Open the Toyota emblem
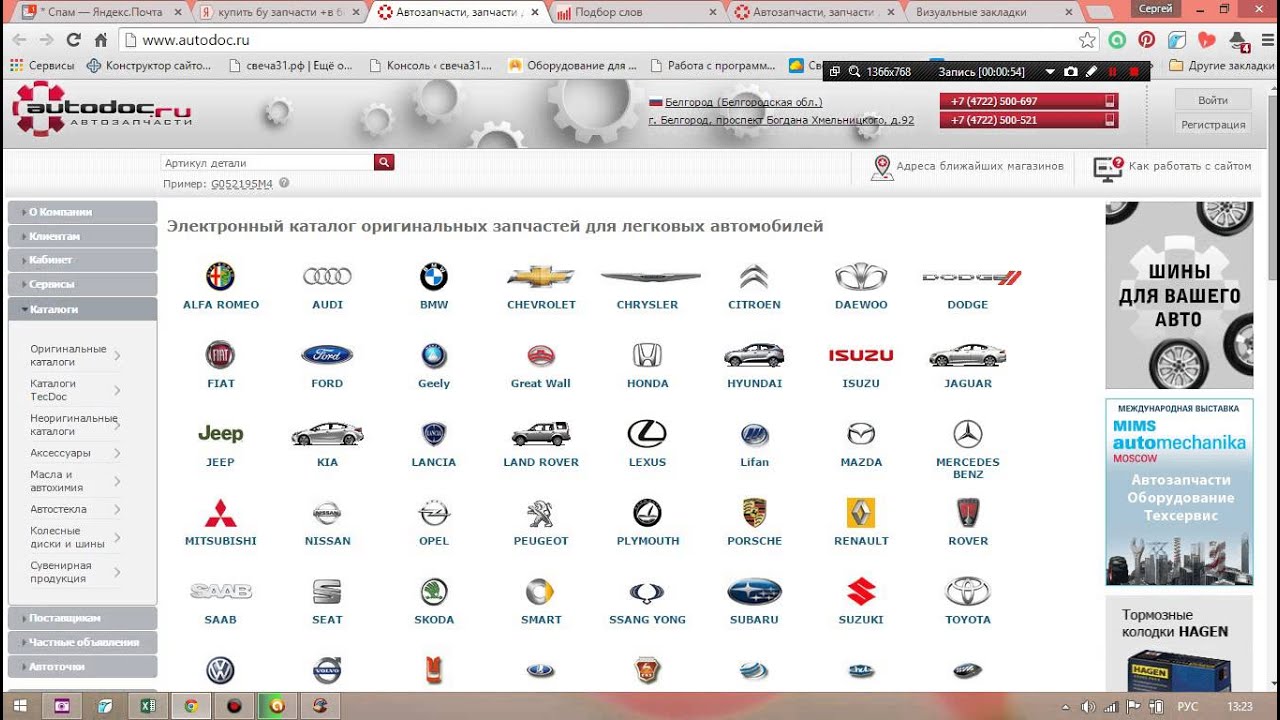This screenshot has width=1280, height=720. click(x=967, y=592)
